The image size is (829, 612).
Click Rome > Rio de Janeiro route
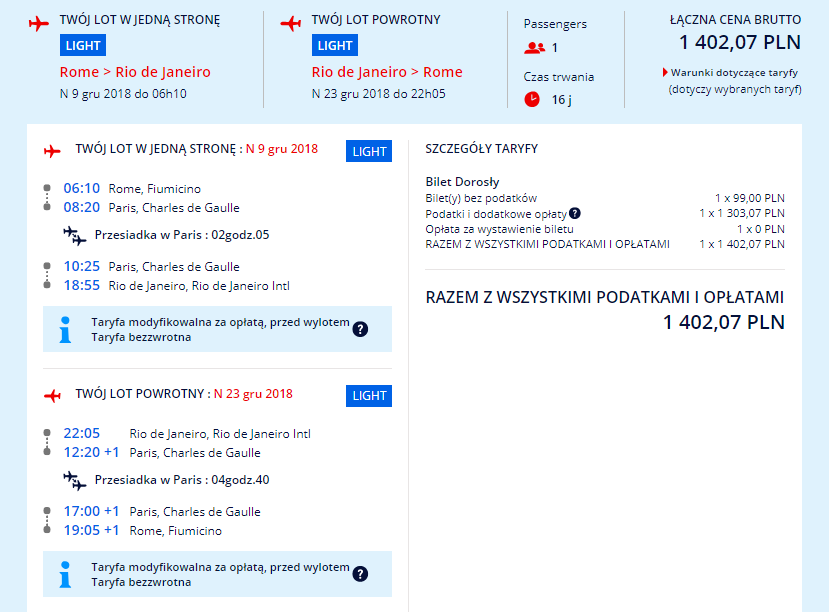point(135,72)
